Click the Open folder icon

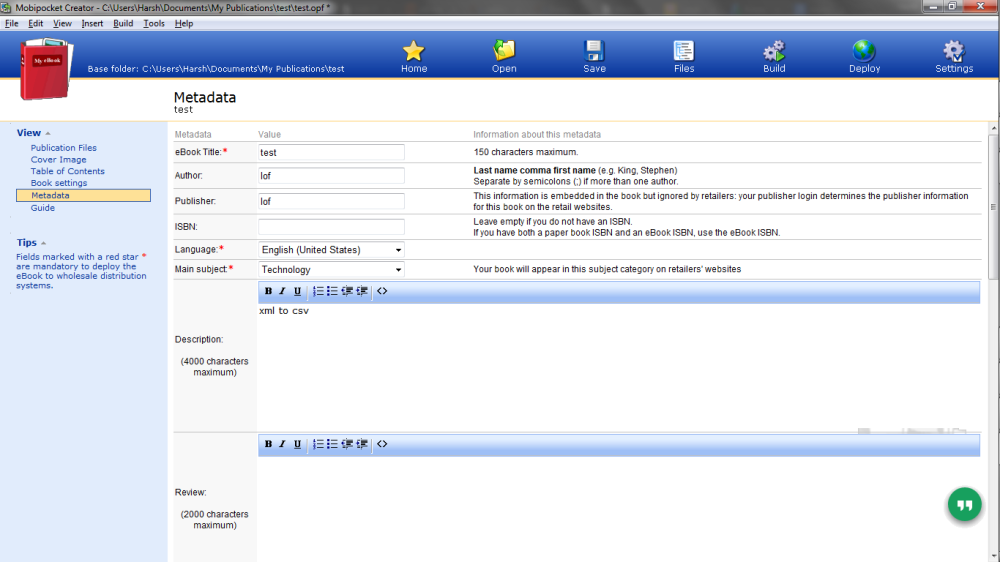click(504, 51)
